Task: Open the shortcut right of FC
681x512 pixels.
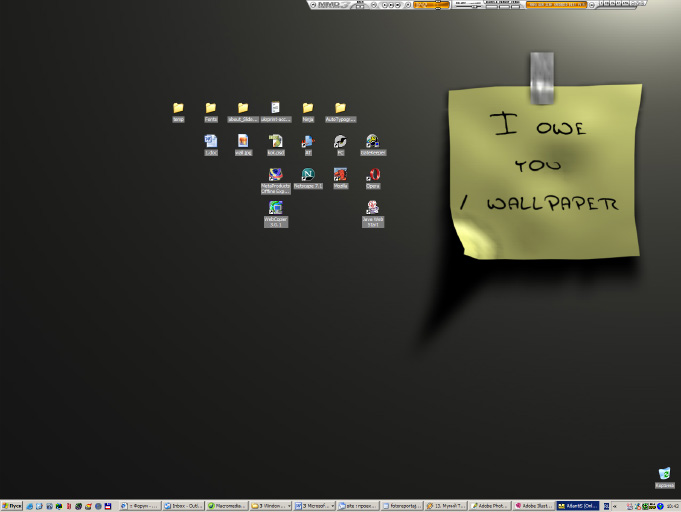Action: pyautogui.click(x=373, y=145)
